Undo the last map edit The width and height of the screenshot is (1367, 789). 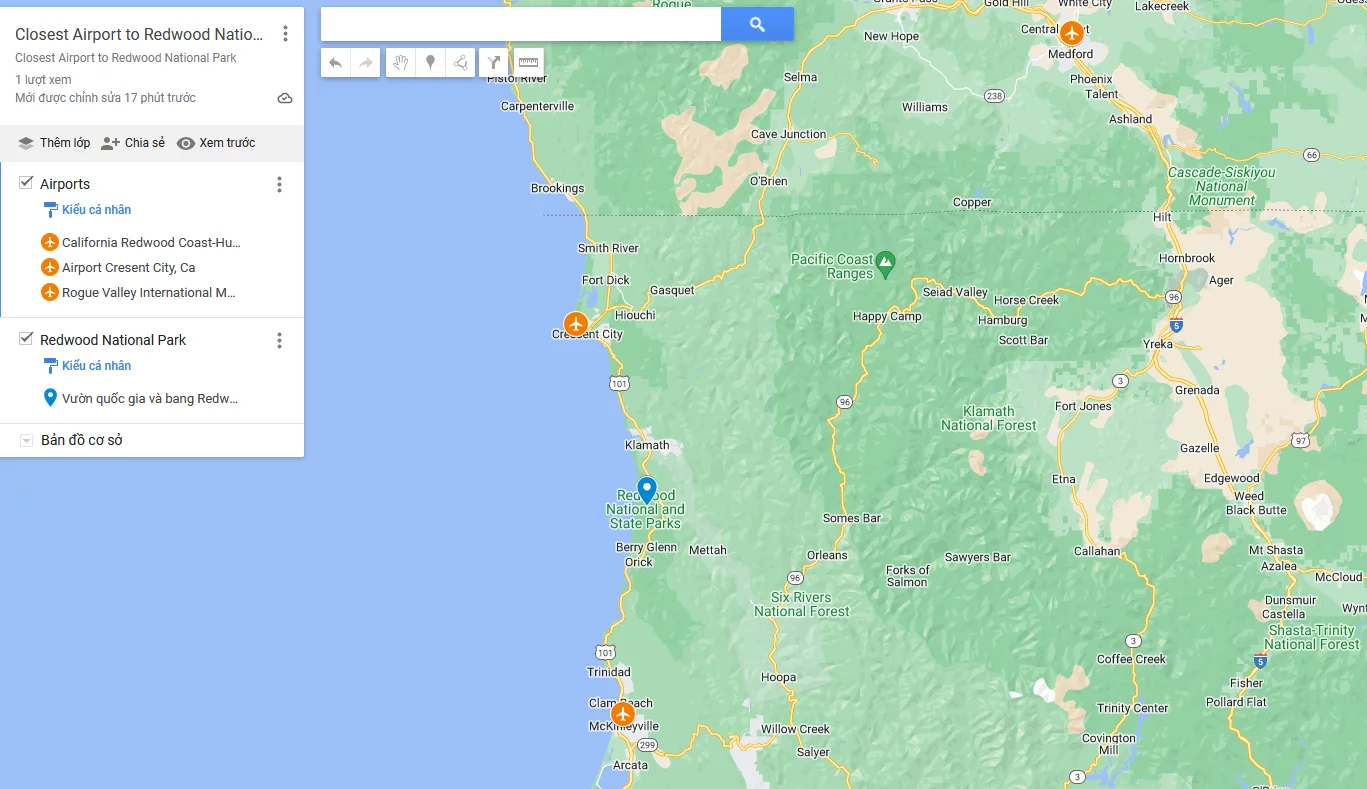pos(336,63)
